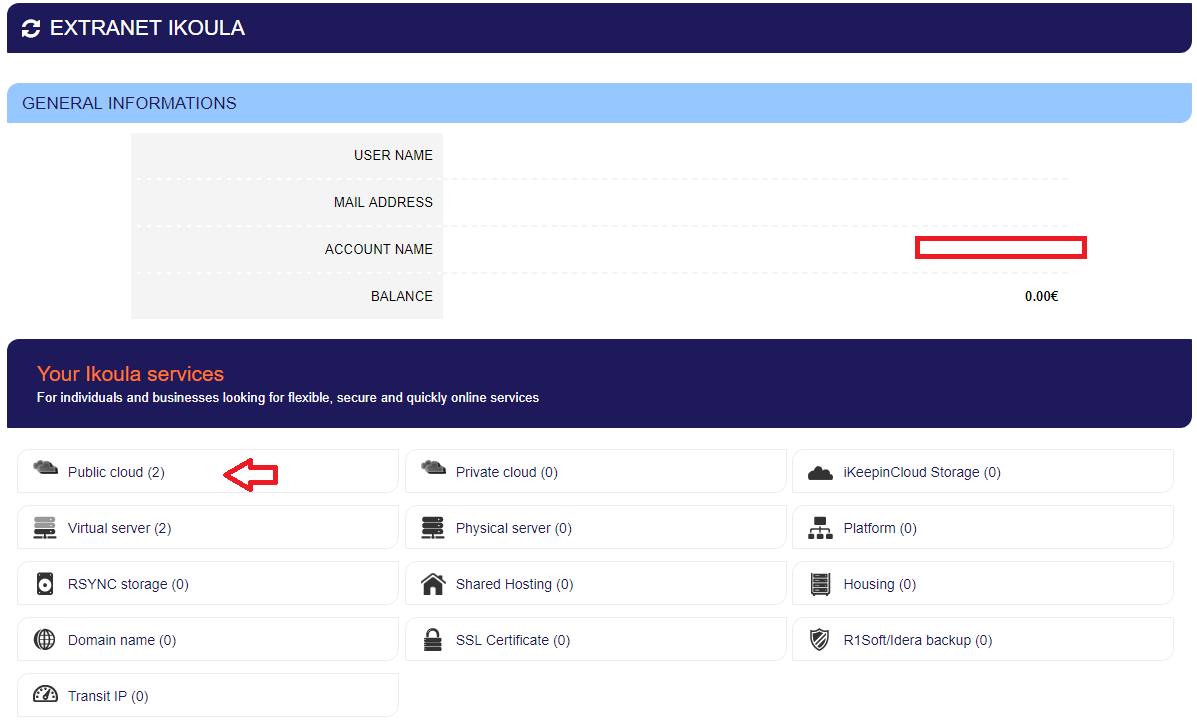The width and height of the screenshot is (1197, 728).
Task: View SSL Certificate (0) services
Action: click(x=513, y=640)
